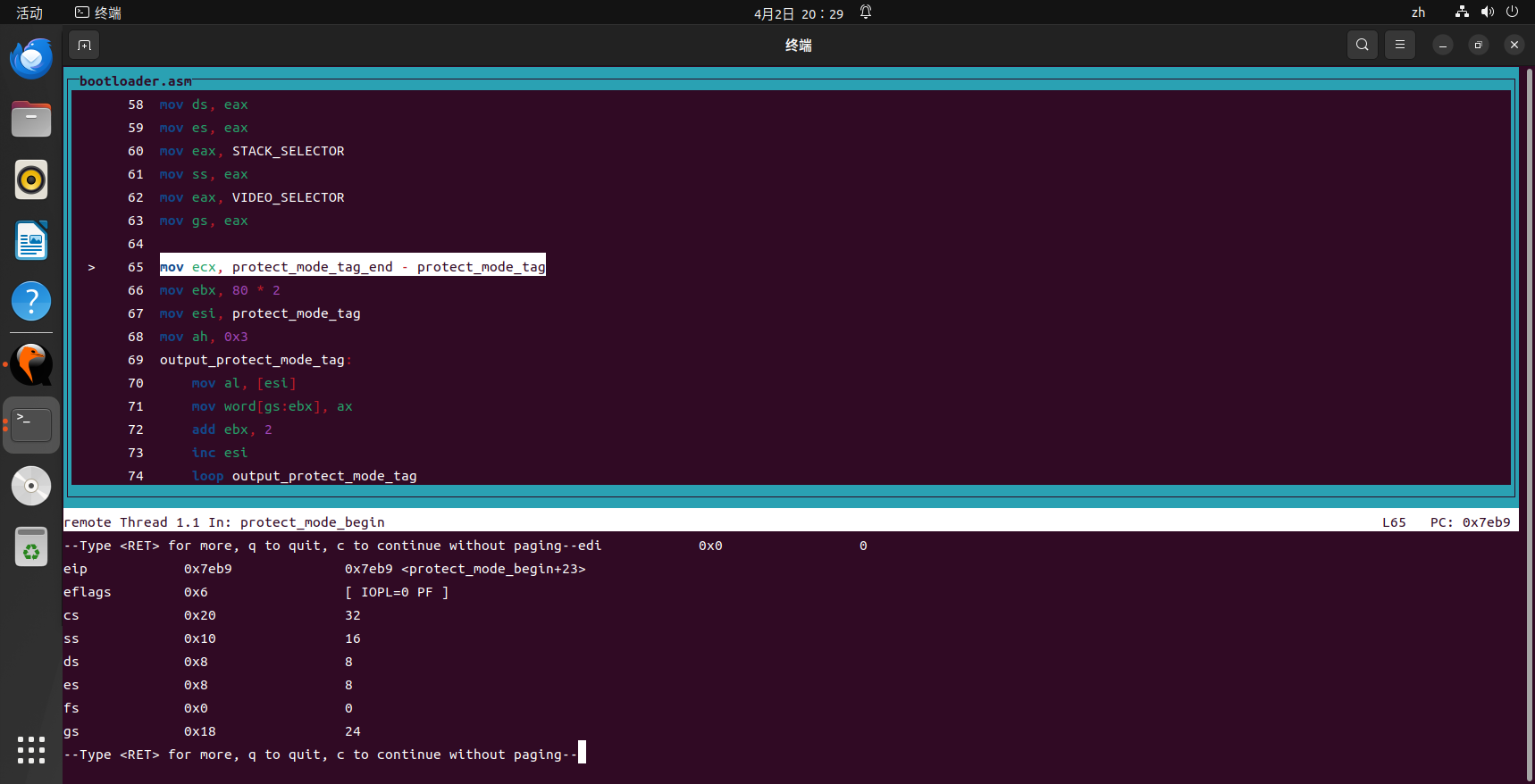Open LibreOffice Writer from the dock

click(x=31, y=240)
